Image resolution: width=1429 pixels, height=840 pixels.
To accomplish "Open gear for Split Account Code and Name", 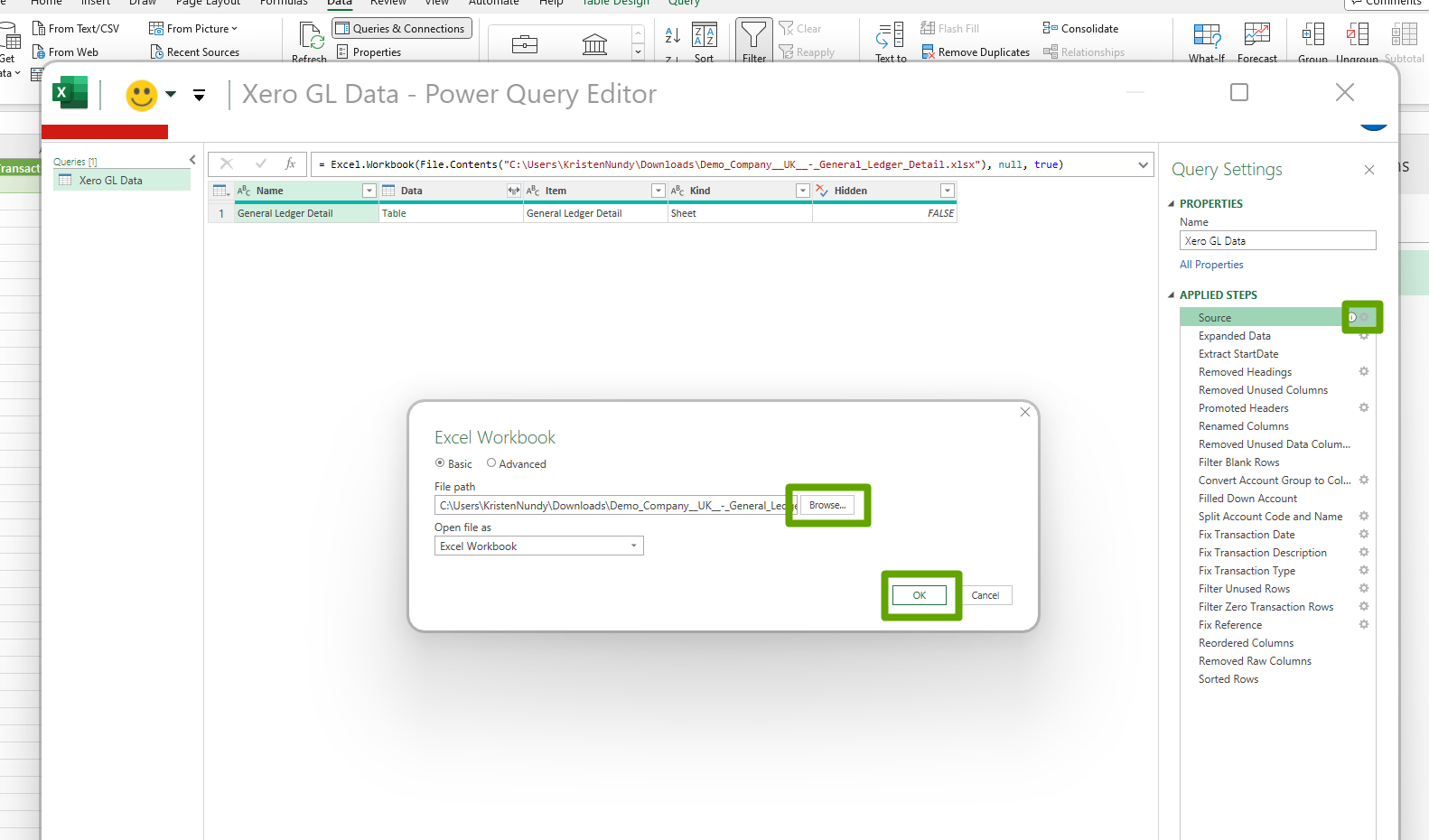I will click(x=1364, y=516).
